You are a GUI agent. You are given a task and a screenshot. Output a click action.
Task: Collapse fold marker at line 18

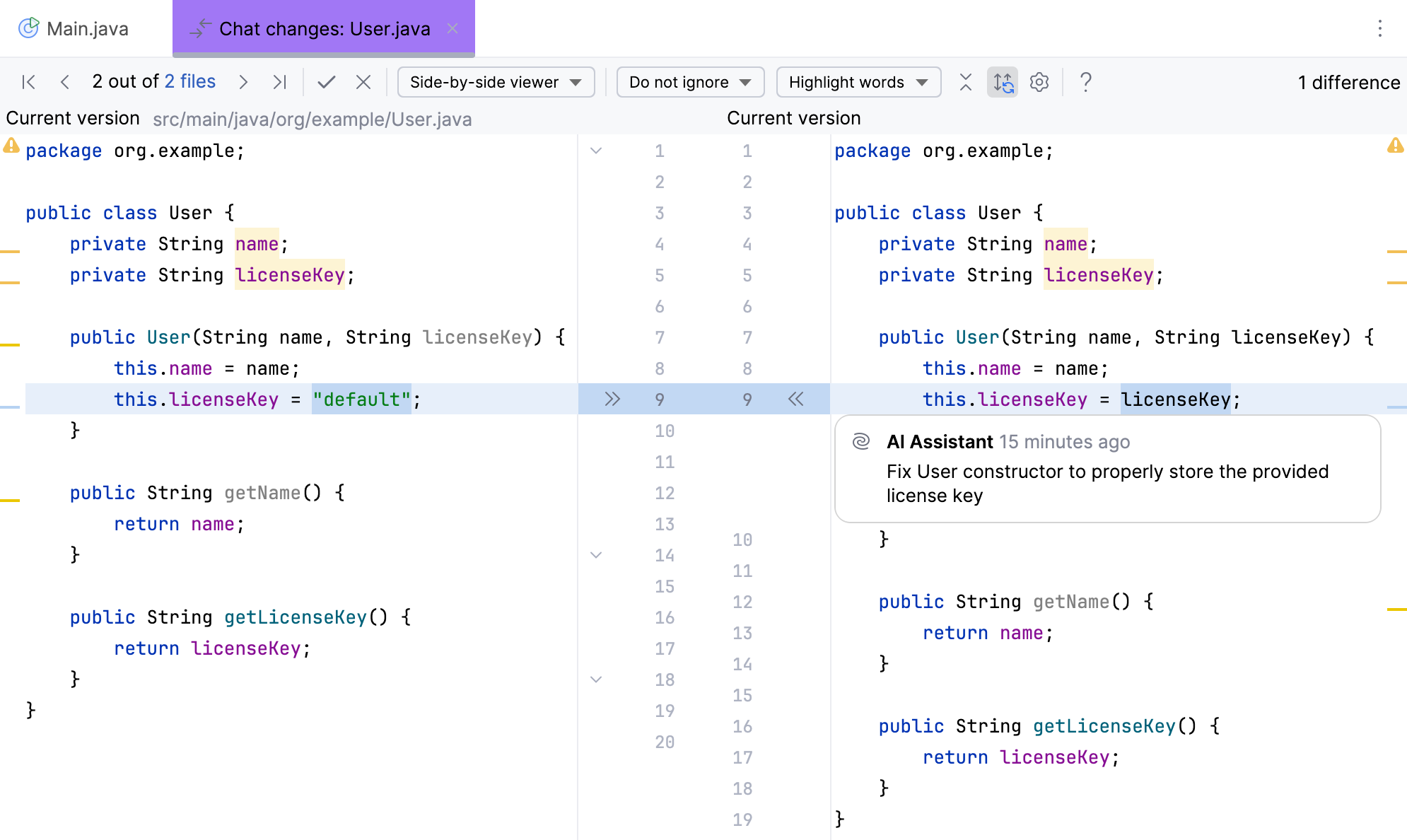coord(596,679)
